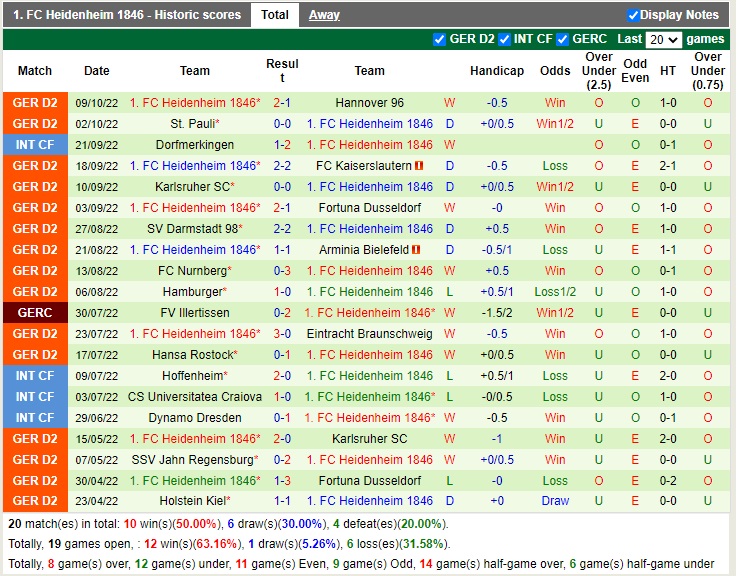This screenshot has width=737, height=576.
Task: Click the 10 win(s)(50.00%) summary text
Action: pos(172,524)
